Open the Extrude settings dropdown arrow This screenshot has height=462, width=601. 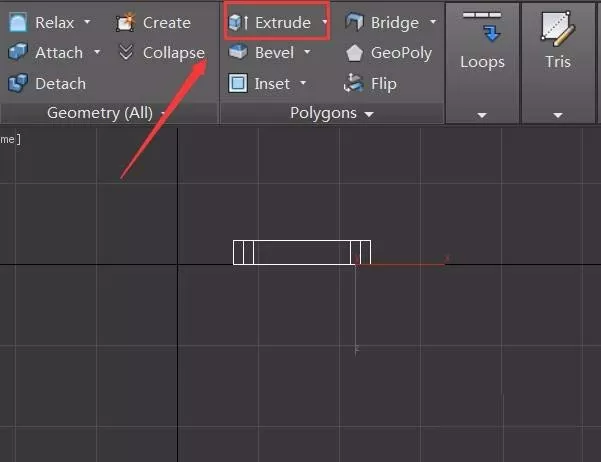[325, 22]
